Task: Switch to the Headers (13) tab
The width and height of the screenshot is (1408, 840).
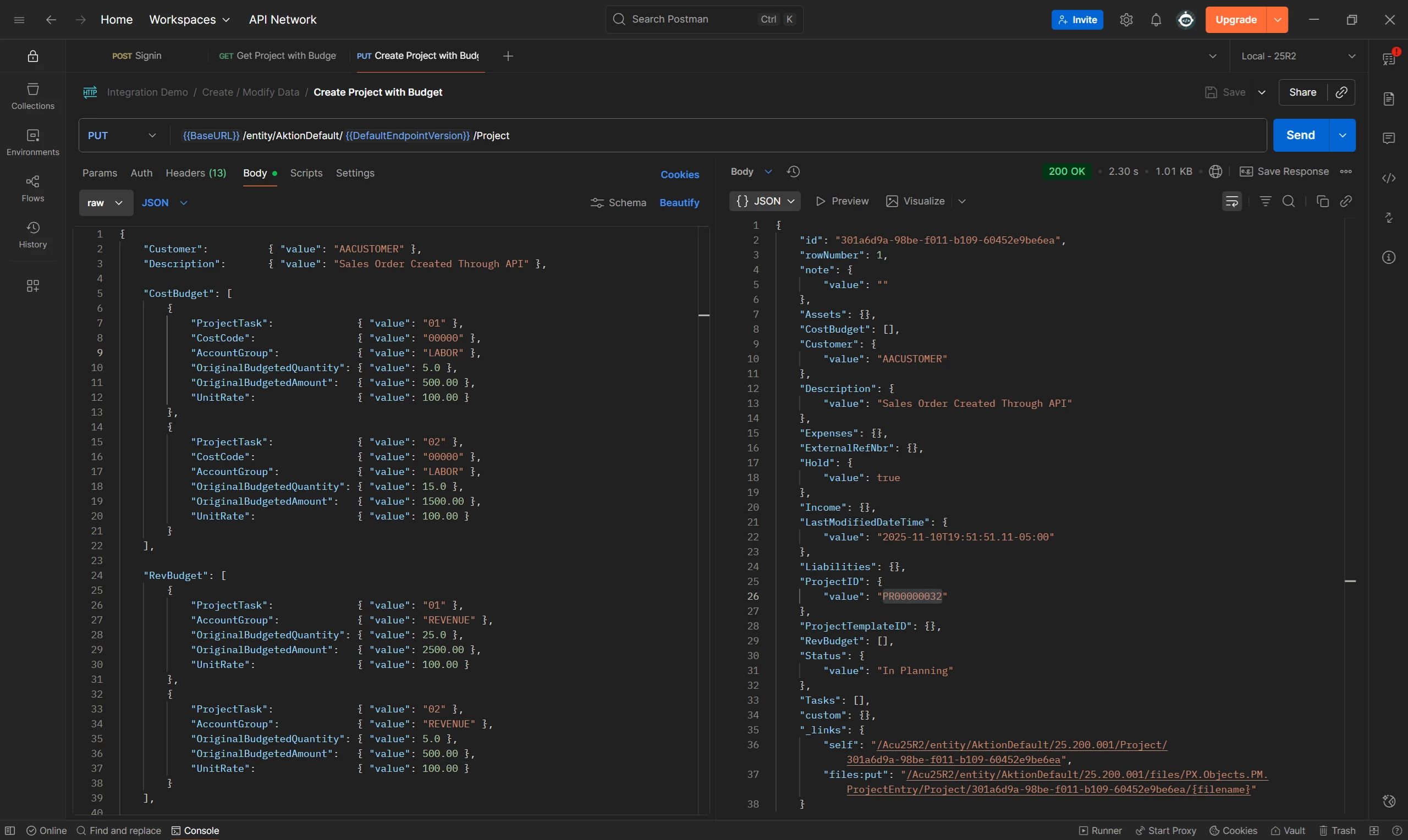Action: pos(196,173)
